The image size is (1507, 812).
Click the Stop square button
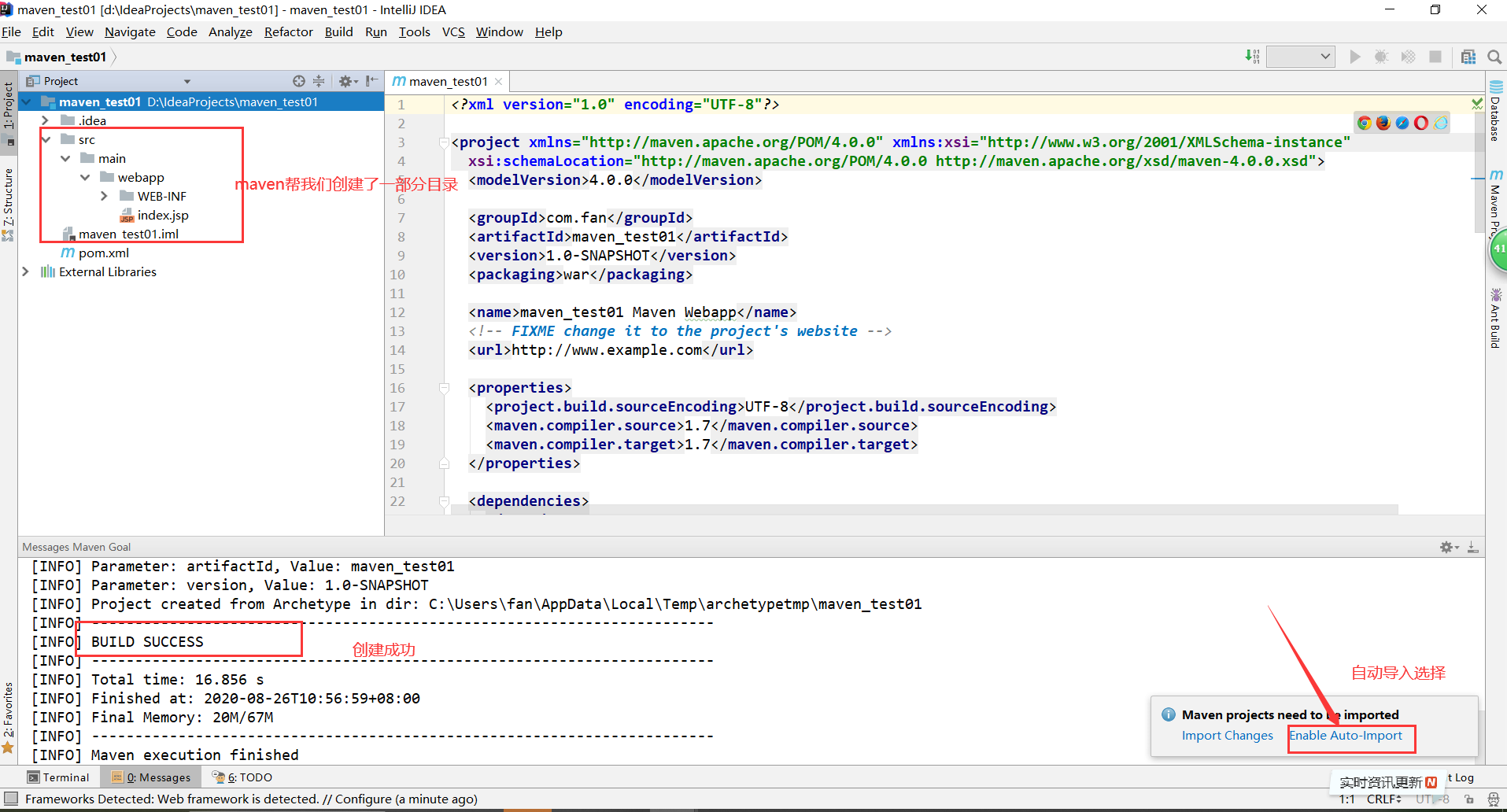[x=1435, y=57]
